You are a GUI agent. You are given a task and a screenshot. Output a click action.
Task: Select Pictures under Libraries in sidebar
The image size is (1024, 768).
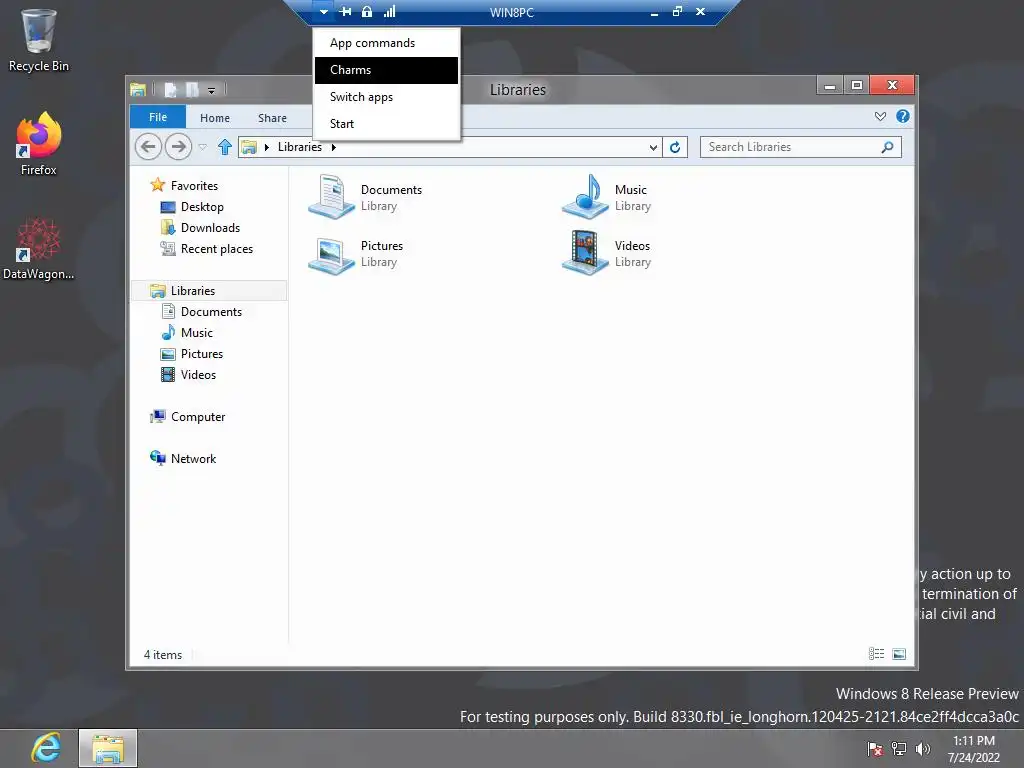[193, 353]
